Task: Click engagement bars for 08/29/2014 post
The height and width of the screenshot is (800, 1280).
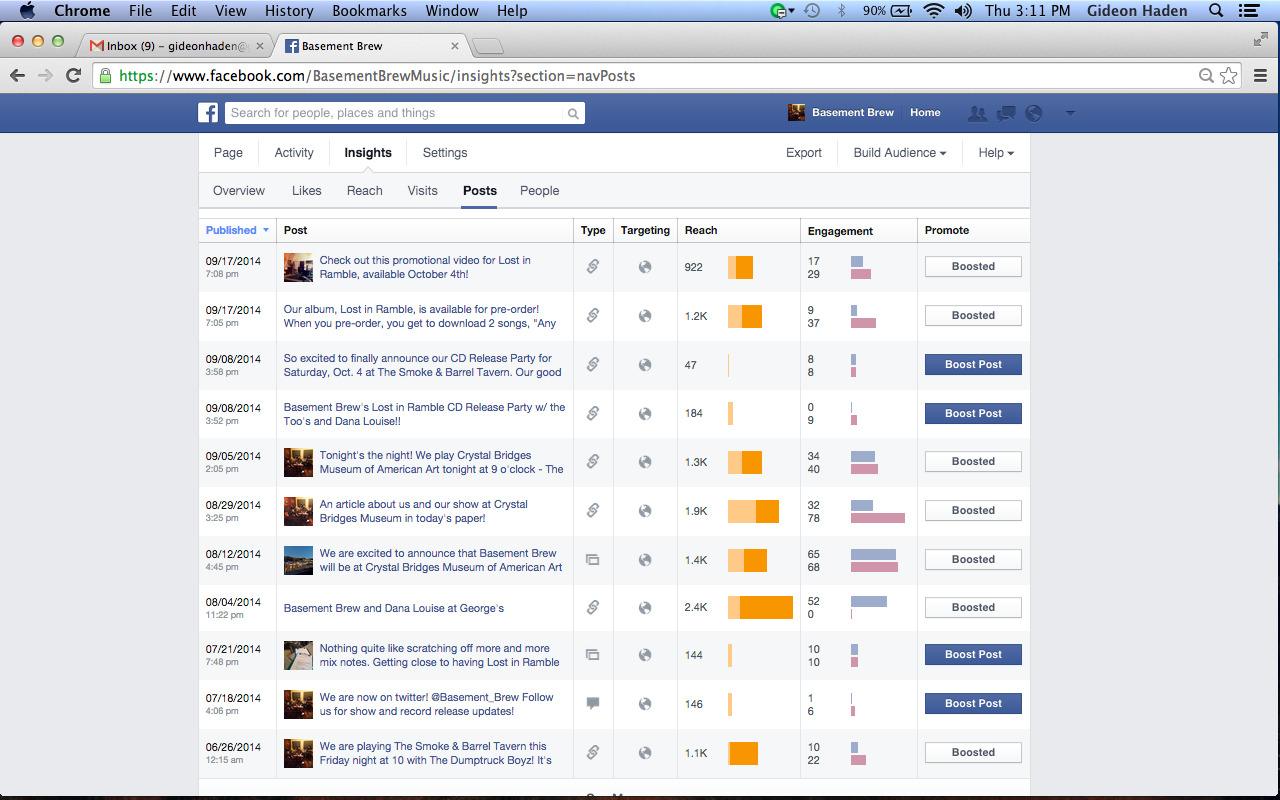Action: click(878, 511)
